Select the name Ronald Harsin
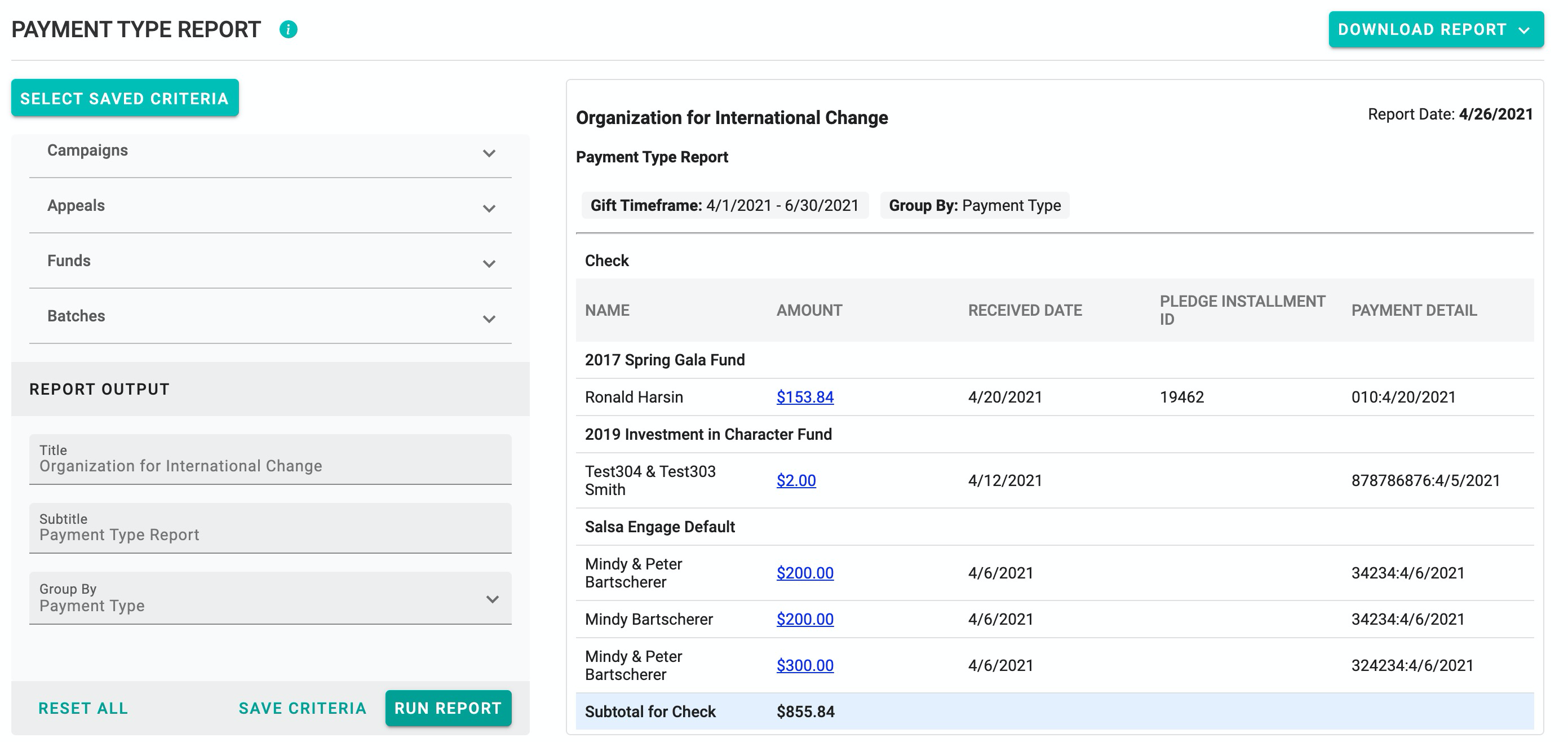Viewport: 1568px width, 742px height. 634,397
